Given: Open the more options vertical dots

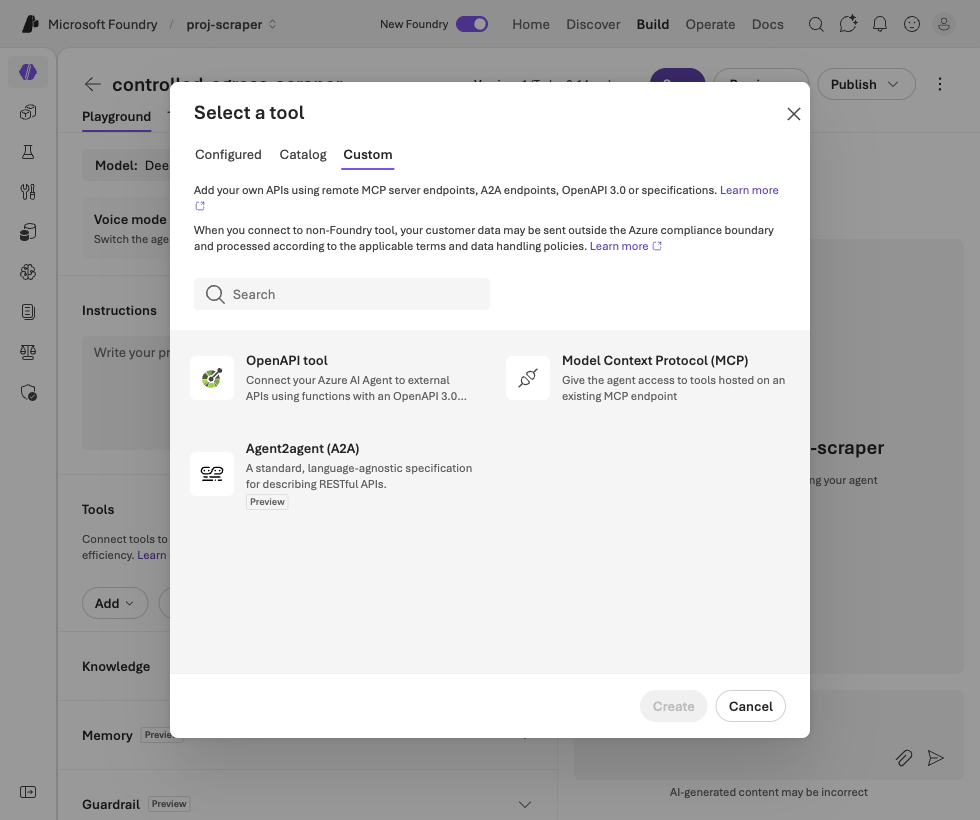Looking at the screenshot, I should (x=939, y=84).
